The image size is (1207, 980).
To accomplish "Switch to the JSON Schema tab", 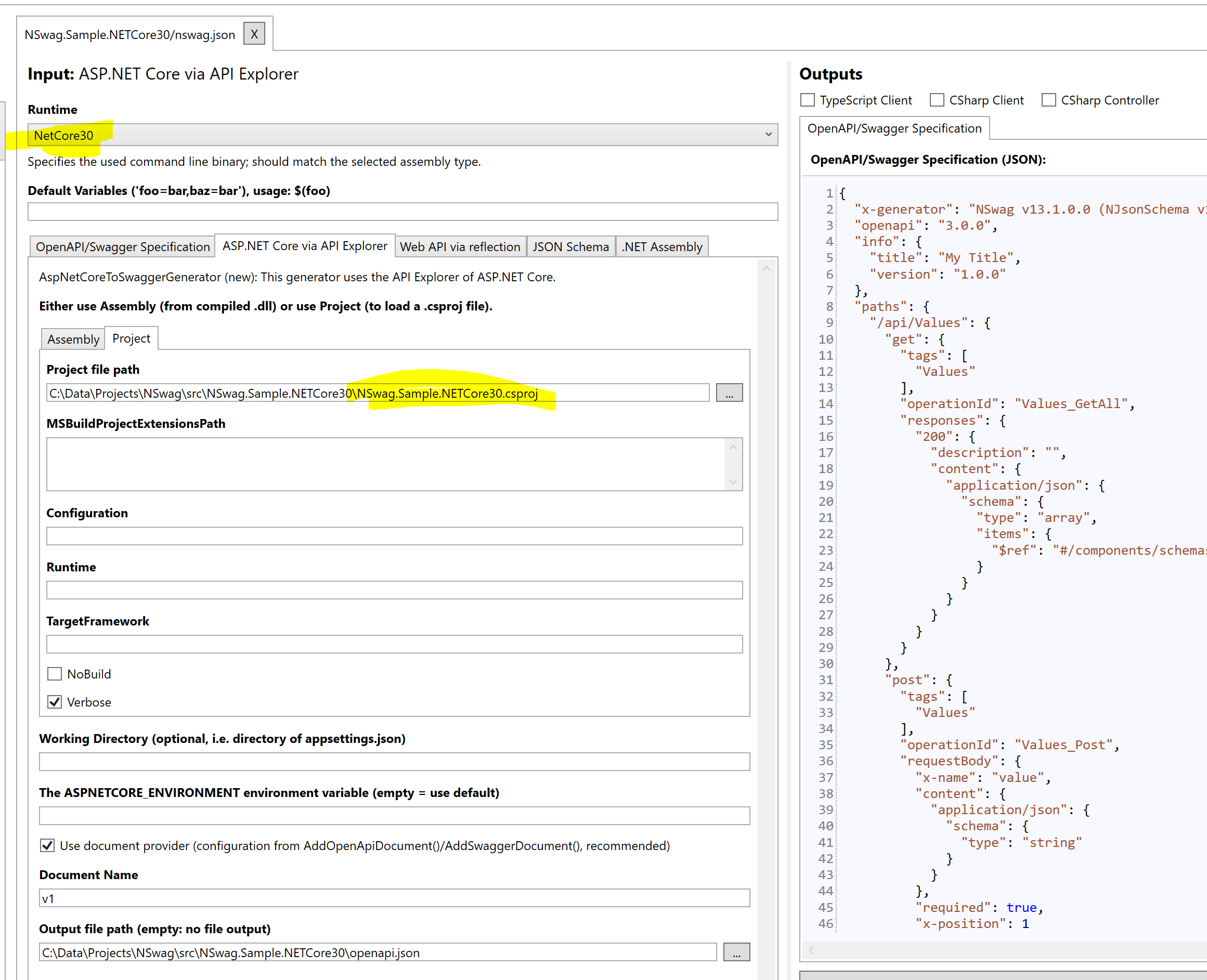I will click(570, 247).
